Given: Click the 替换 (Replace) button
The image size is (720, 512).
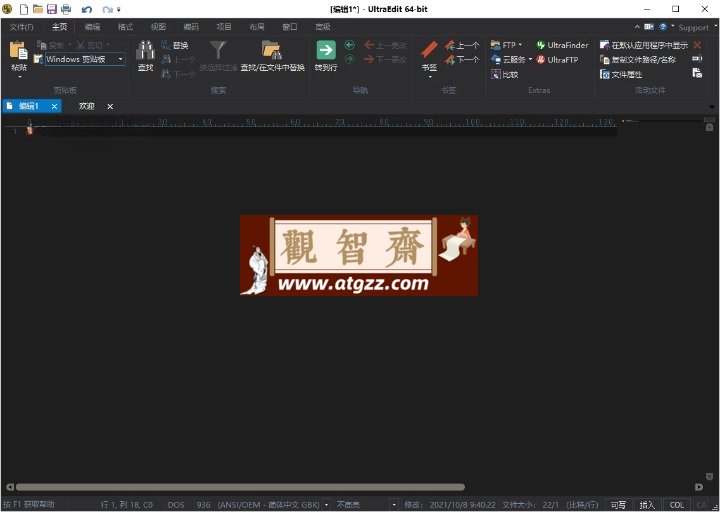Looking at the screenshot, I should [175, 45].
